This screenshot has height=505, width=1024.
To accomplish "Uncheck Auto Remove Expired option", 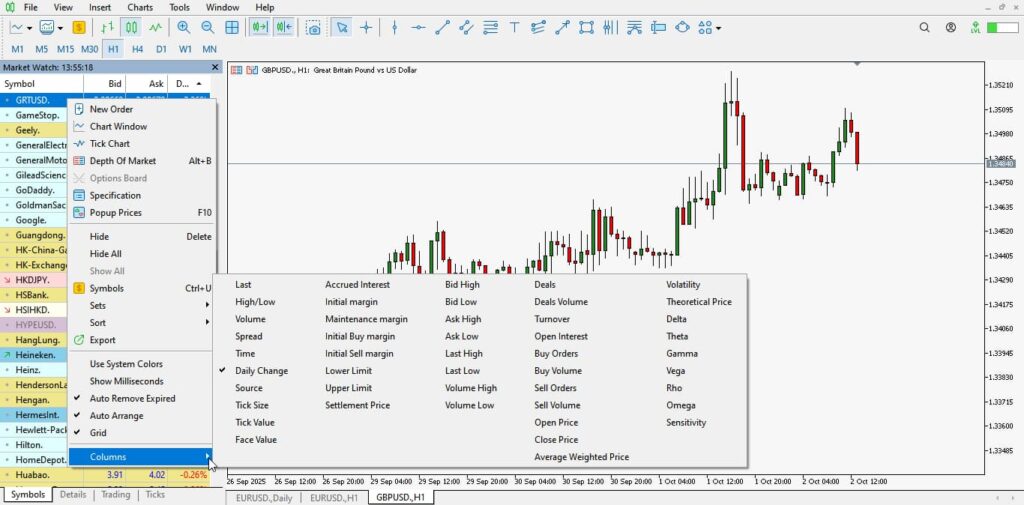I will pyautogui.click(x=132, y=398).
